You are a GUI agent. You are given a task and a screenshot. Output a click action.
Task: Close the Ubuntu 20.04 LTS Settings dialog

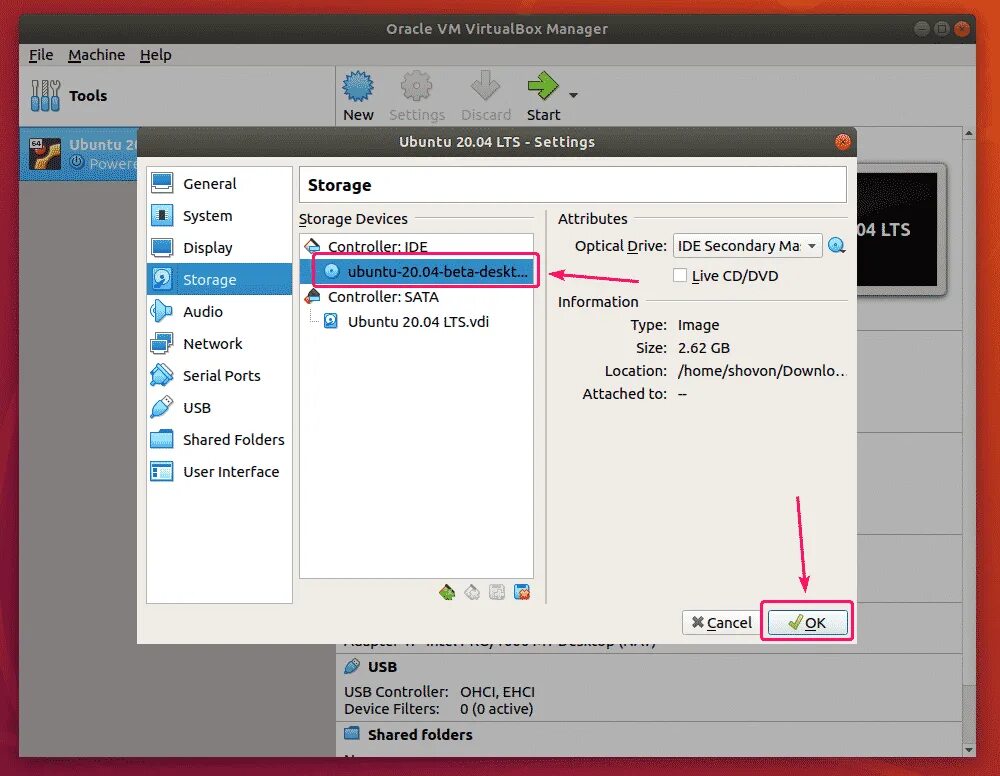click(x=842, y=142)
